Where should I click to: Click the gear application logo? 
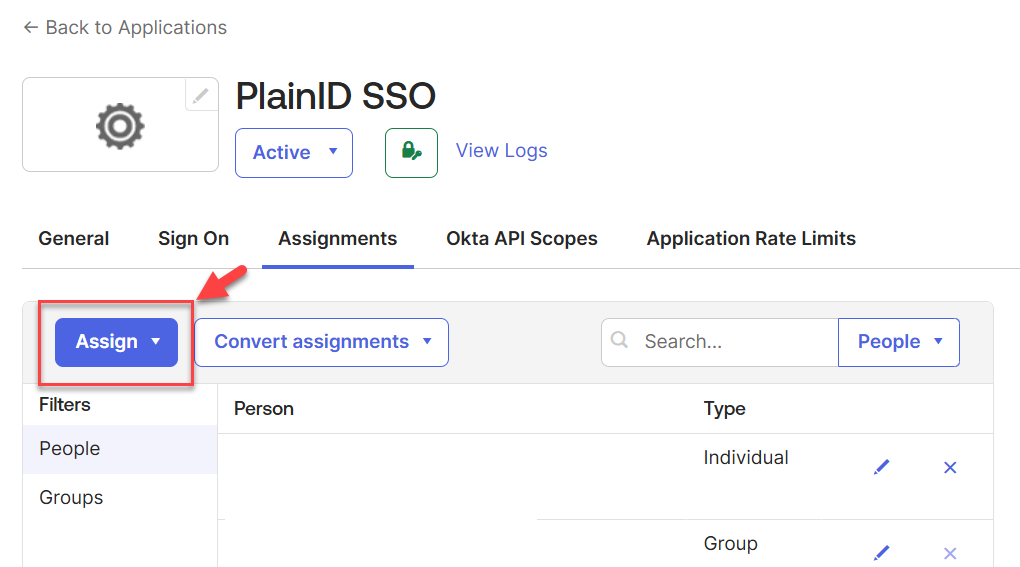pos(120,125)
